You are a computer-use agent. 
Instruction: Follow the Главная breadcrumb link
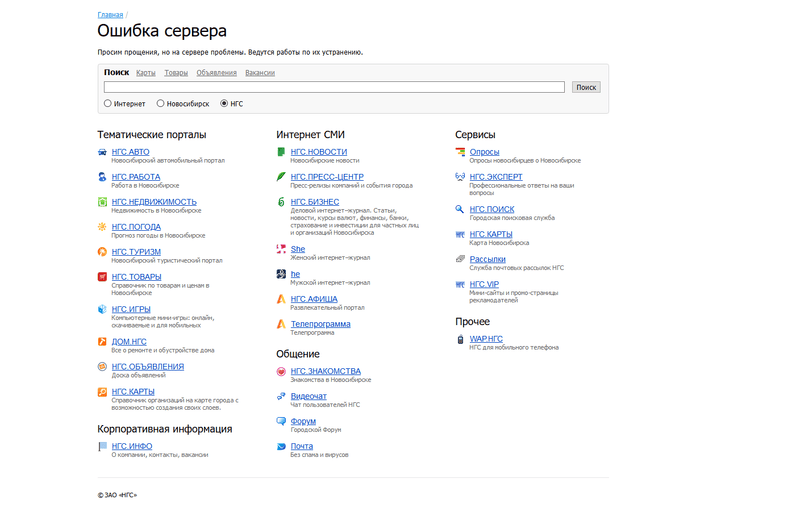coord(110,15)
